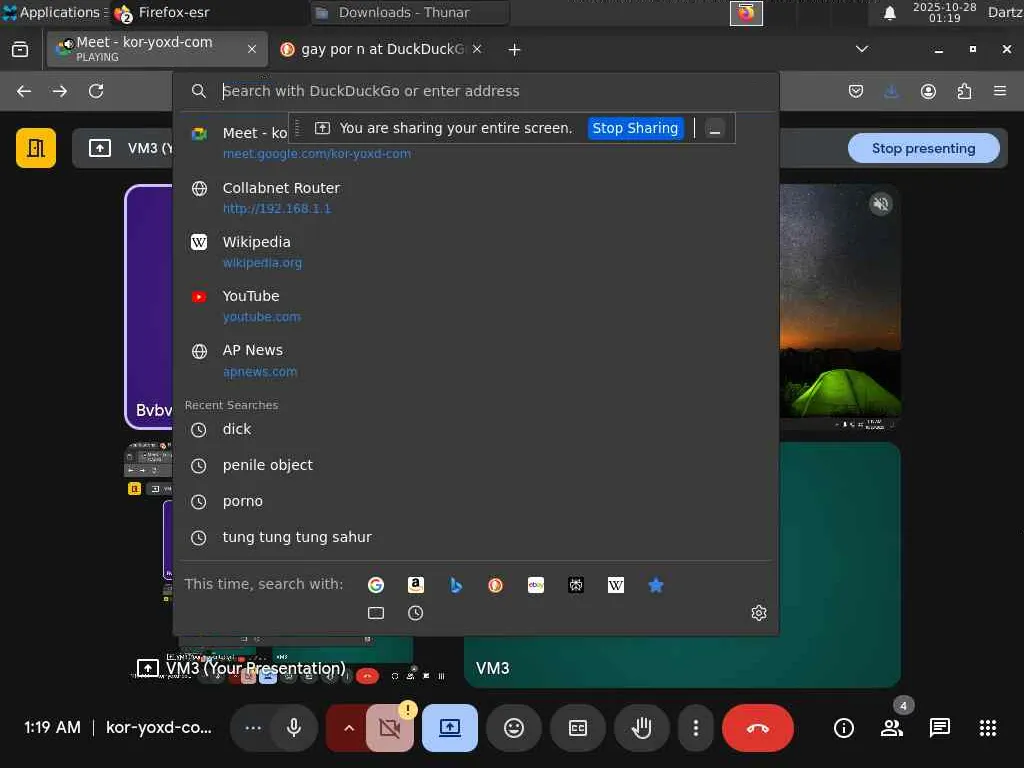
Task: Toggle the camera button in Meet
Action: tap(390, 728)
